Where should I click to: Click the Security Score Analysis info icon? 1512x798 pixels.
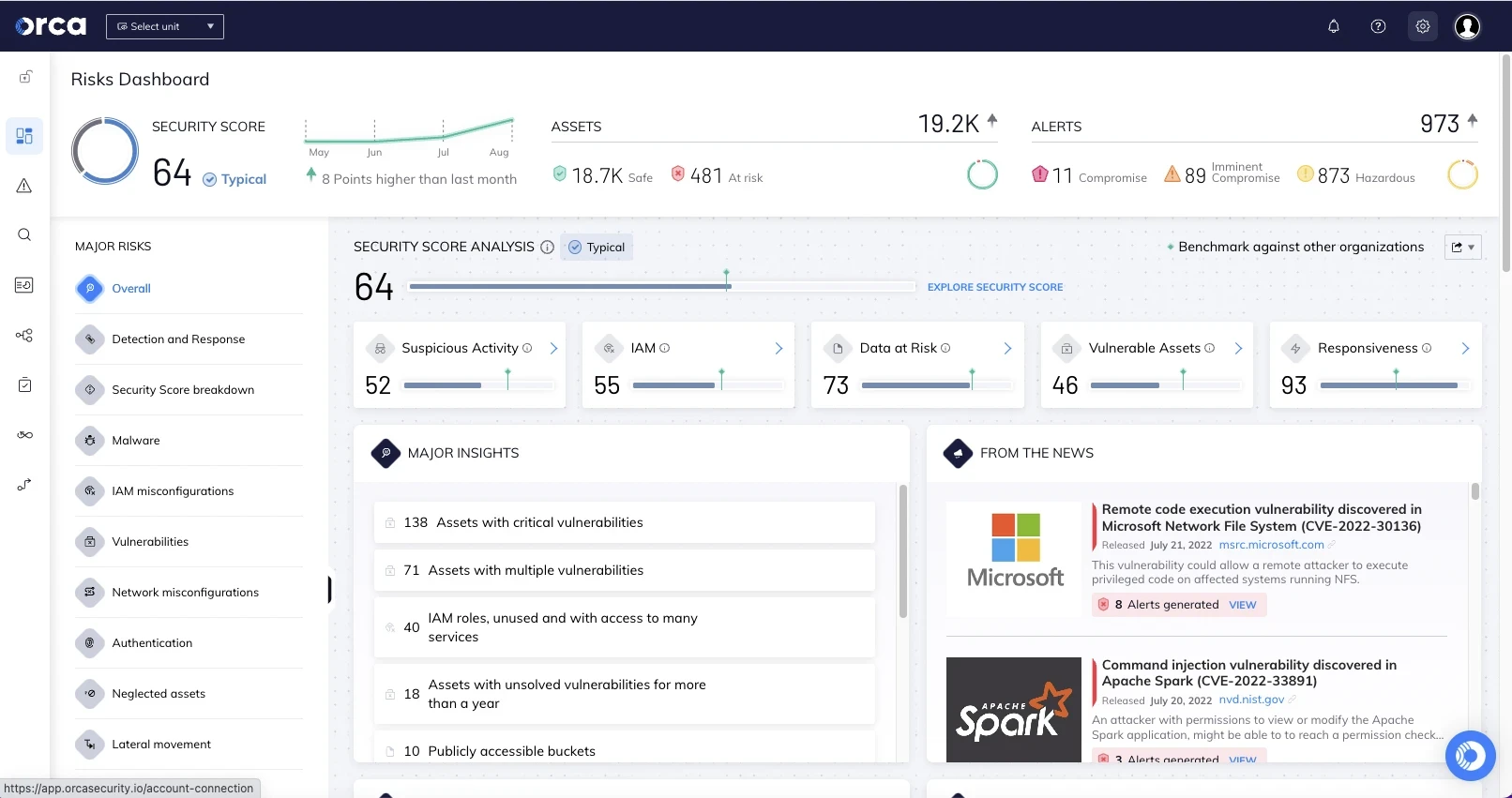point(547,247)
